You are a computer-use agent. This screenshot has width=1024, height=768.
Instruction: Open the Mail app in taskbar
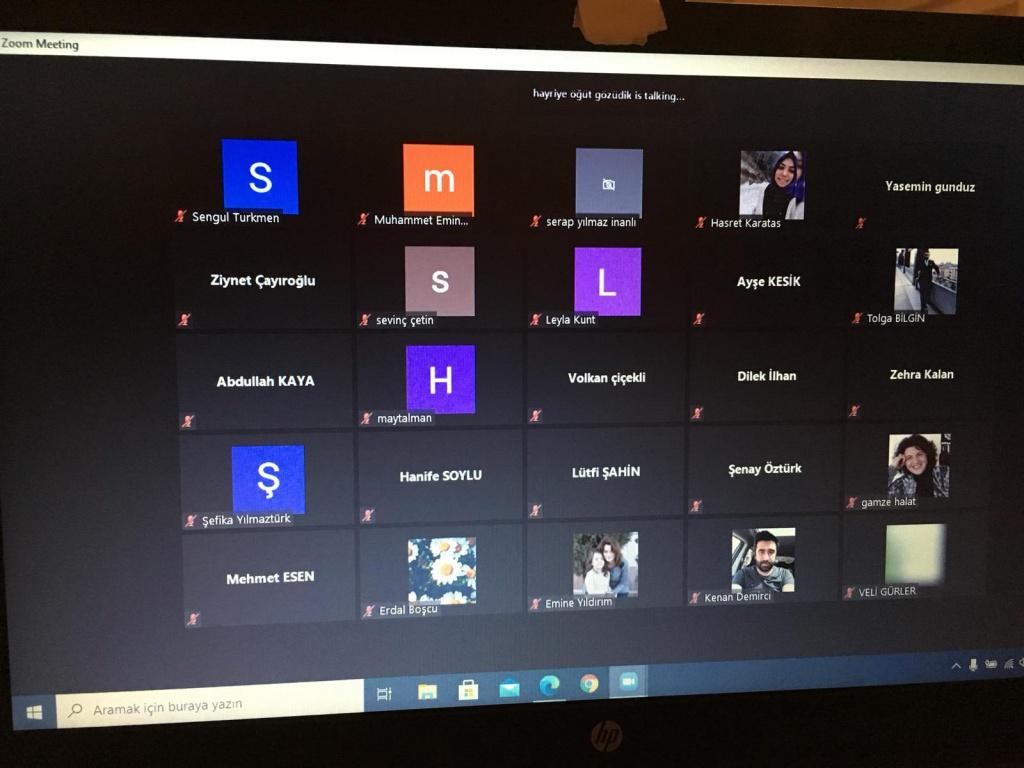[x=509, y=688]
